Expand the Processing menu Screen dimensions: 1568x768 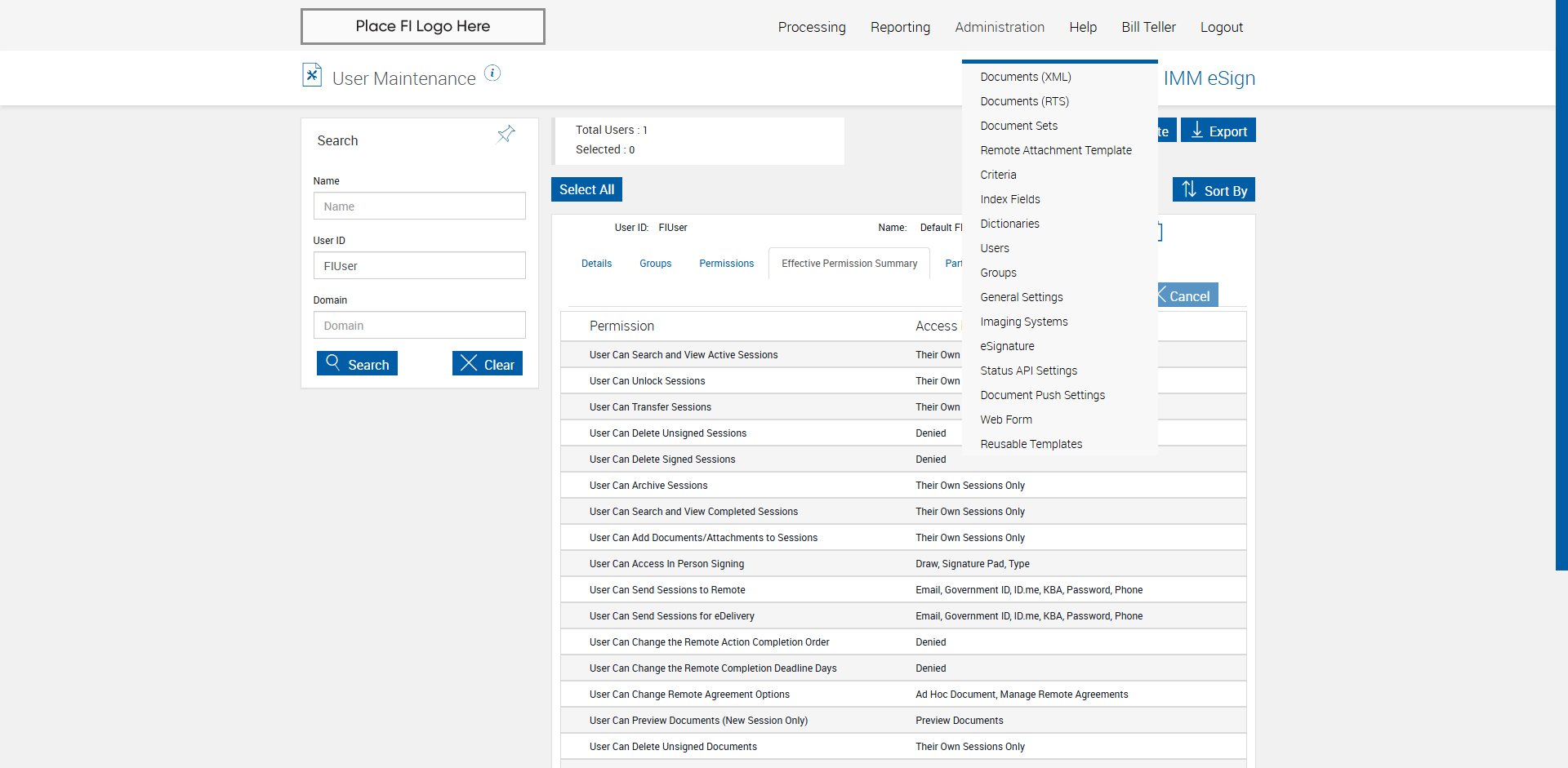(x=812, y=27)
